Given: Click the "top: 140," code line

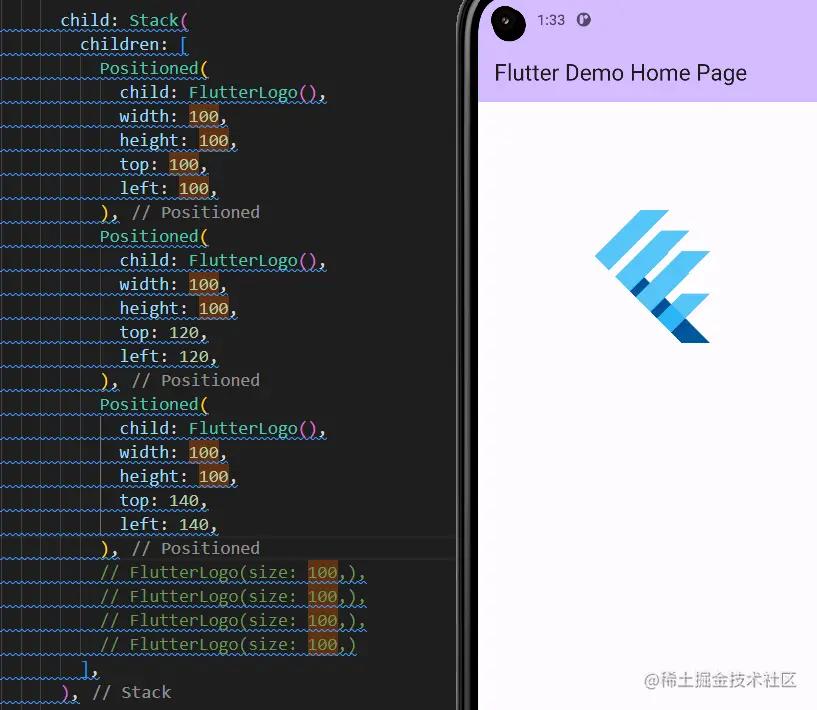Looking at the screenshot, I should pos(164,501).
